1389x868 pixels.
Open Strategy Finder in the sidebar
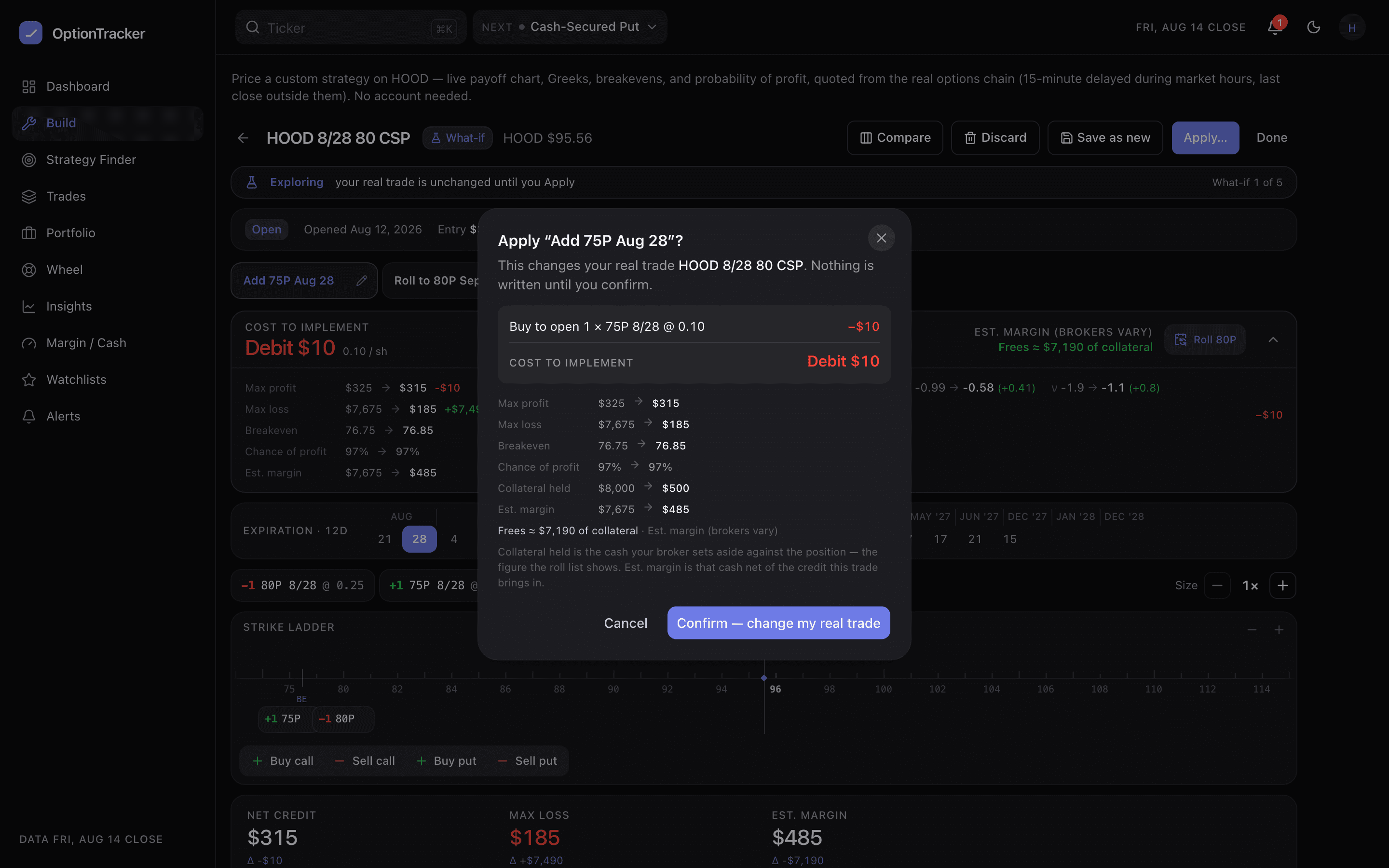pyautogui.click(x=108, y=160)
